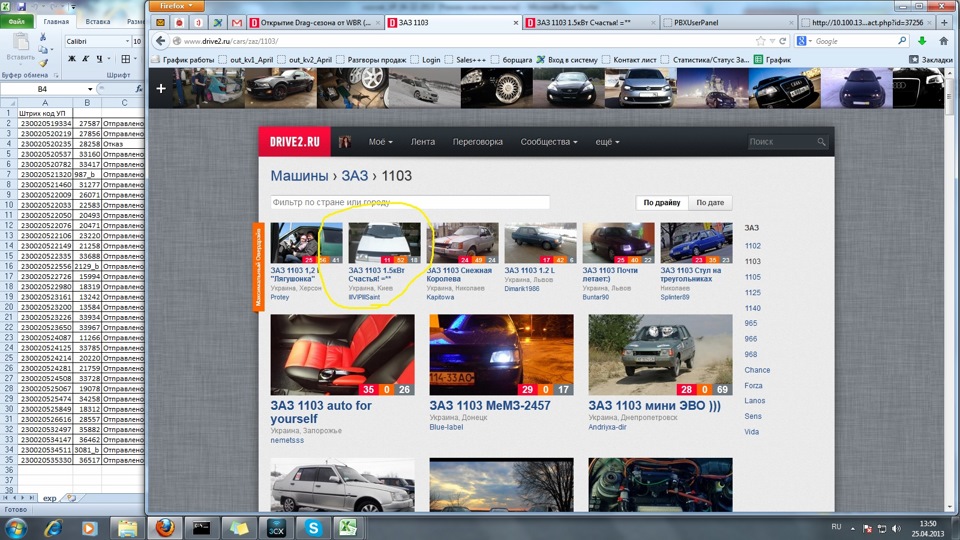Click the site search field Поиск

point(781,141)
